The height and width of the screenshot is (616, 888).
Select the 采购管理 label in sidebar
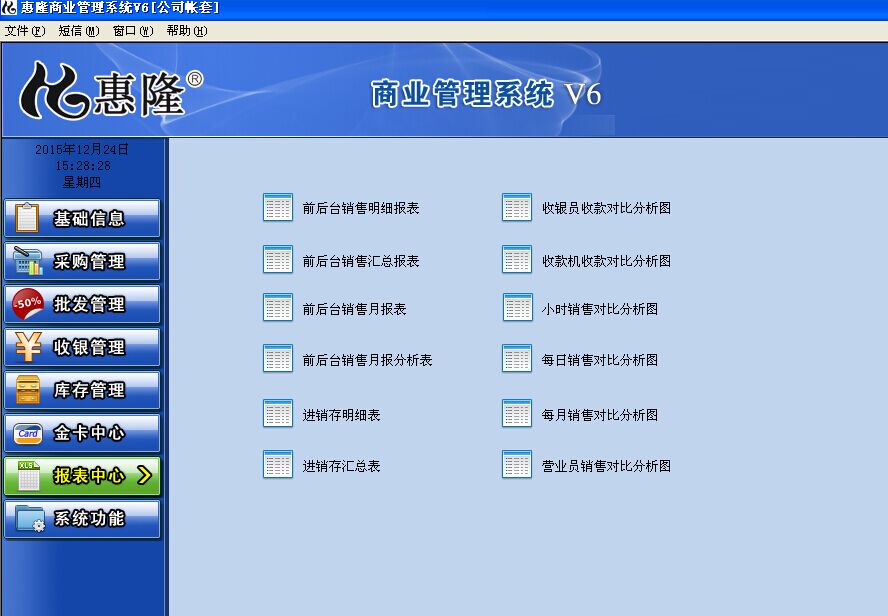coord(89,262)
